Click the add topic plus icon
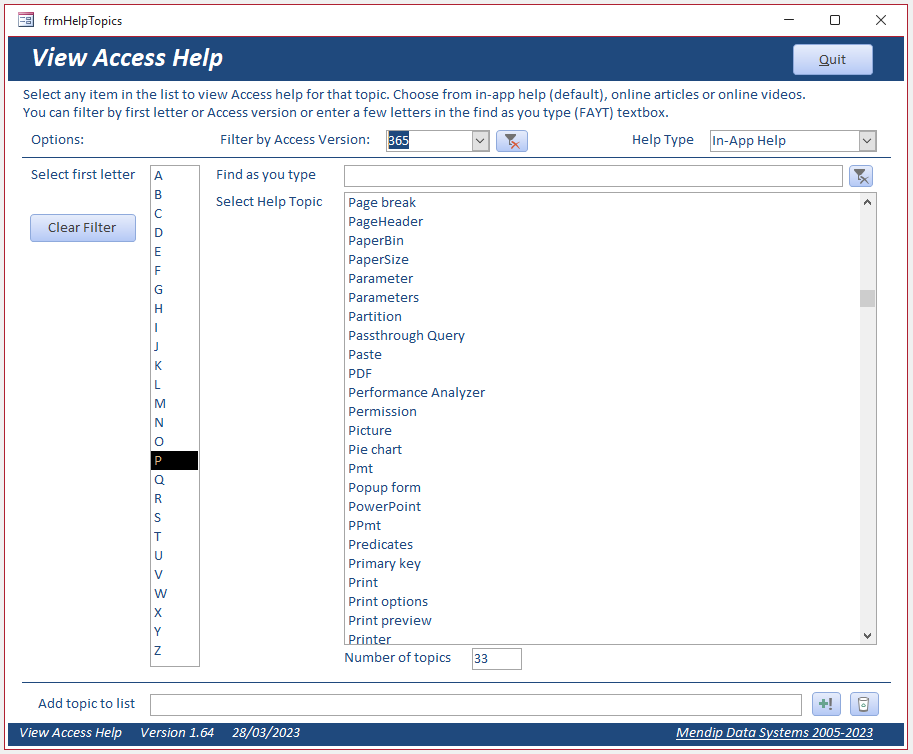 (826, 704)
